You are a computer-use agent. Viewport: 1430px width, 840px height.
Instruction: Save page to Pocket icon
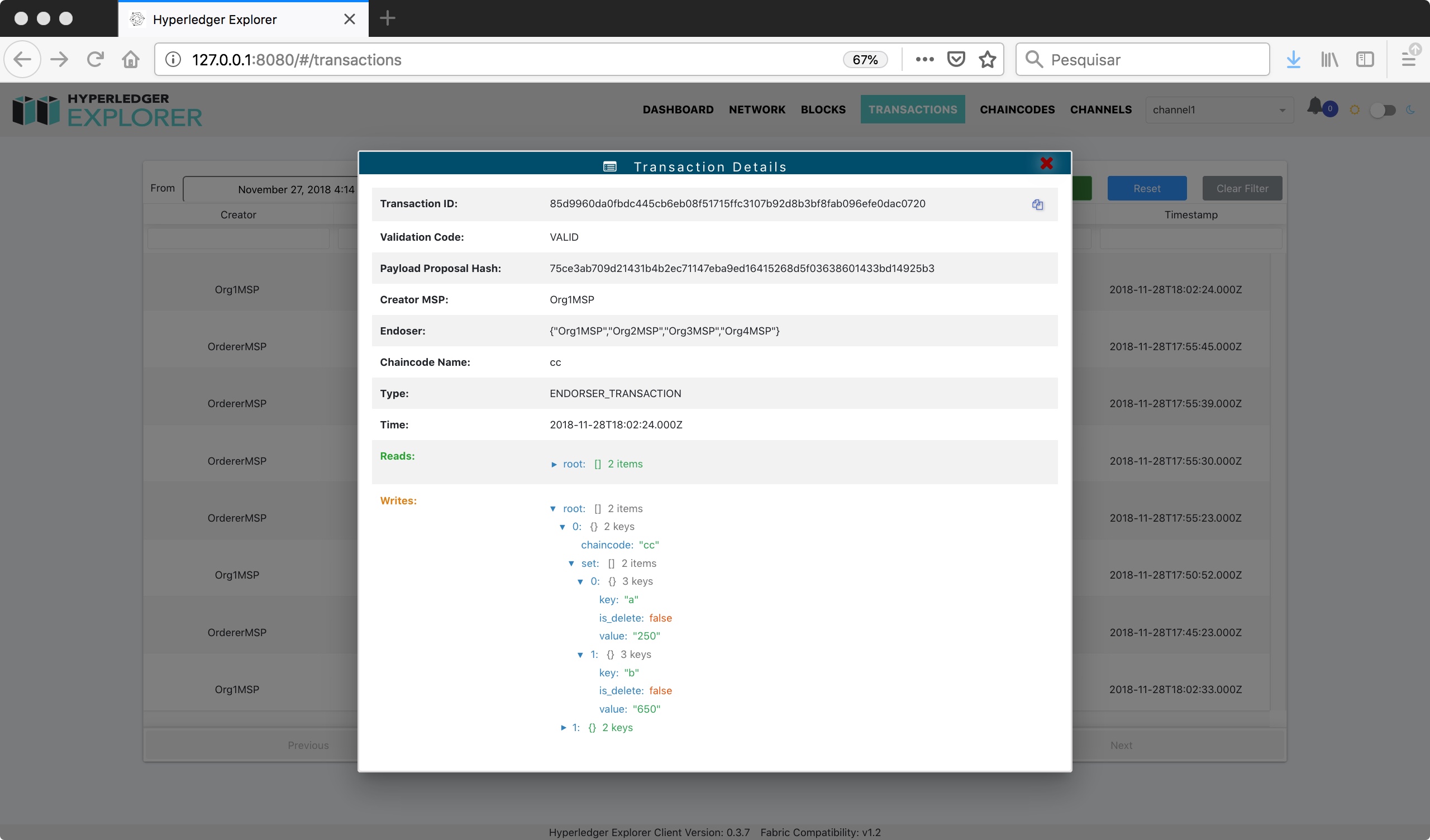pos(956,59)
